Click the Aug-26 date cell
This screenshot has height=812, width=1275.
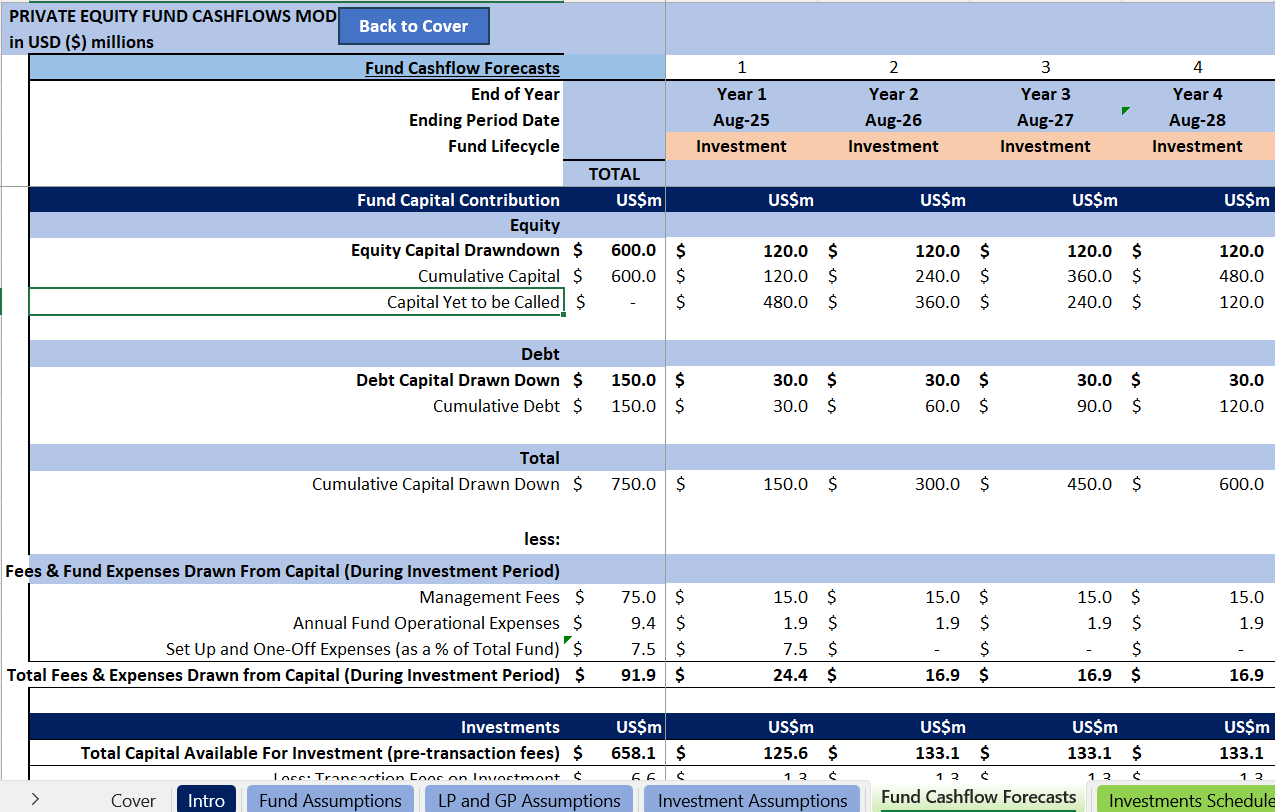coord(893,120)
